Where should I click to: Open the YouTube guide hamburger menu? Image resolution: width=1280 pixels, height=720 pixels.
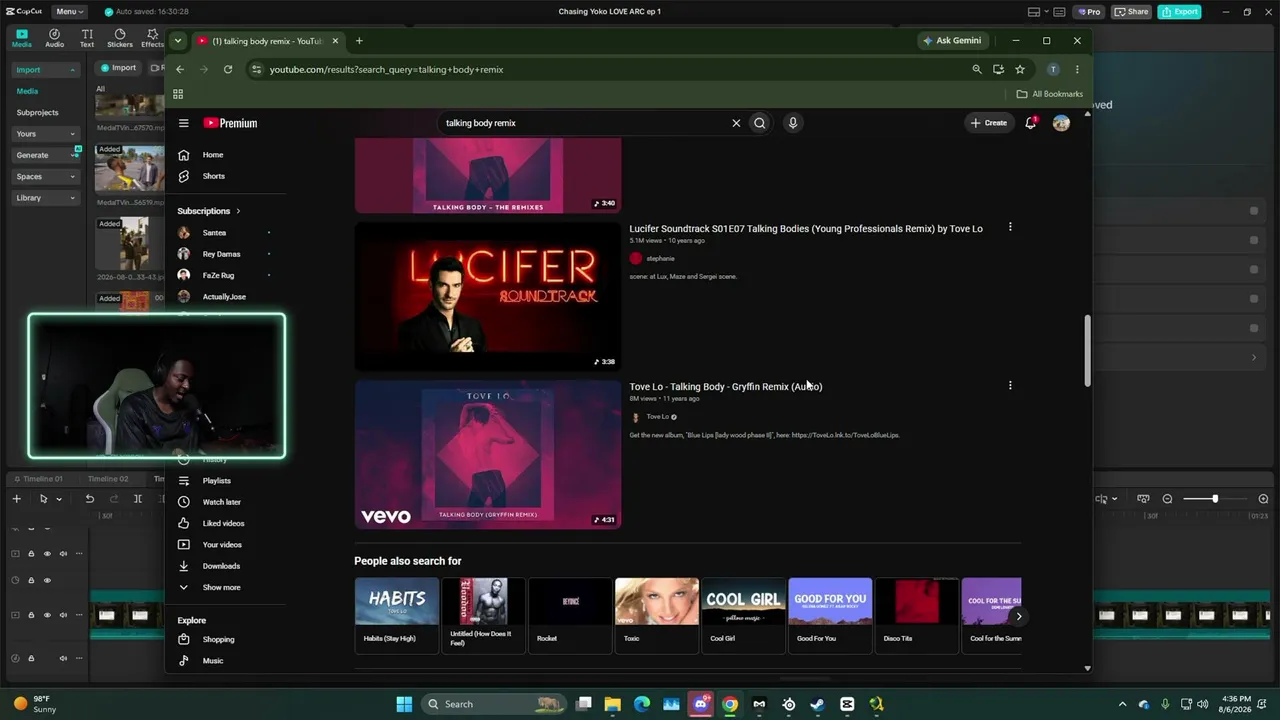coord(183,123)
